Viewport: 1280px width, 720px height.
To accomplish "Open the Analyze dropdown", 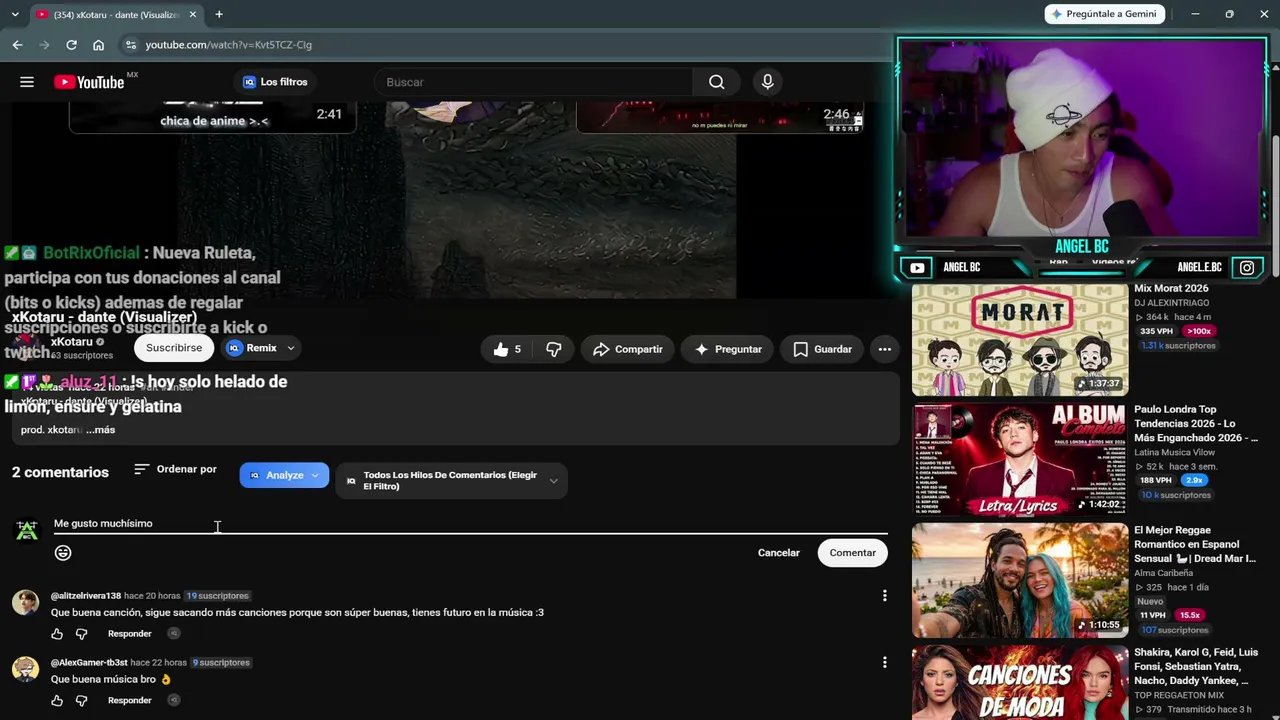I will pos(284,475).
